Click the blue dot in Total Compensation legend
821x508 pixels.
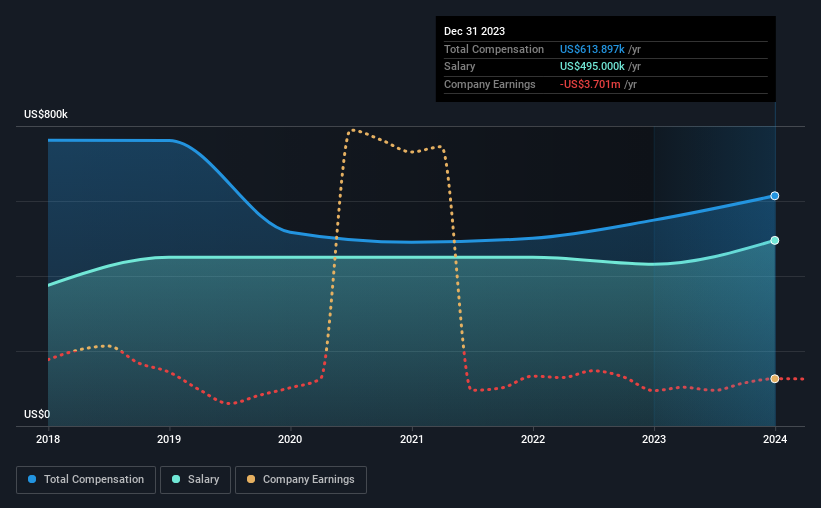click(x=32, y=479)
